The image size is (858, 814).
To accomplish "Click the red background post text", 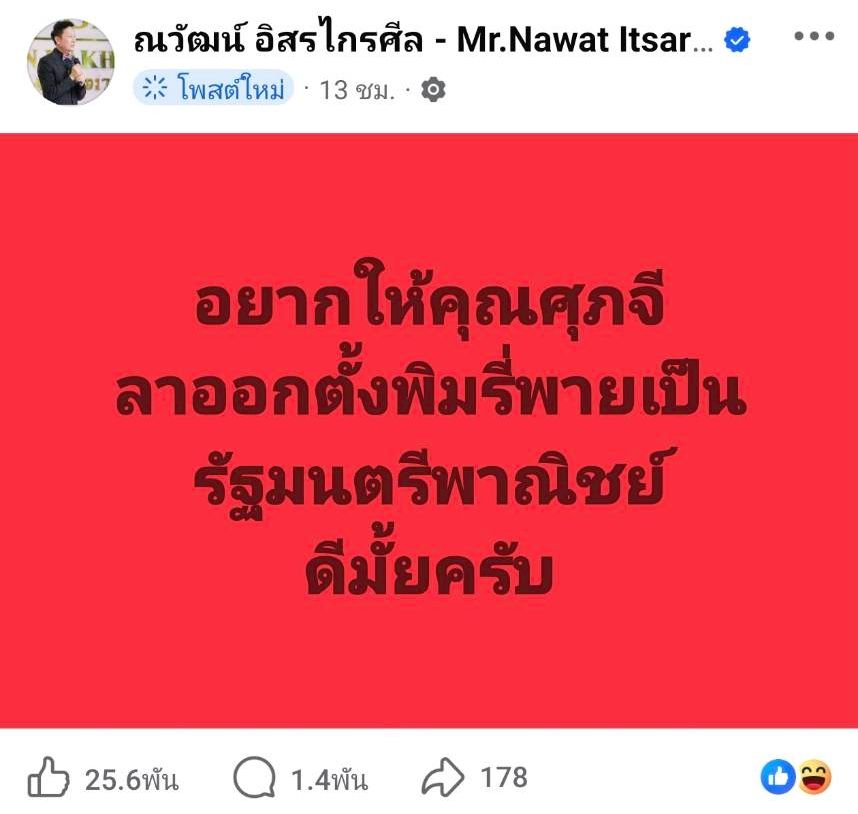I will pyautogui.click(x=429, y=431).
